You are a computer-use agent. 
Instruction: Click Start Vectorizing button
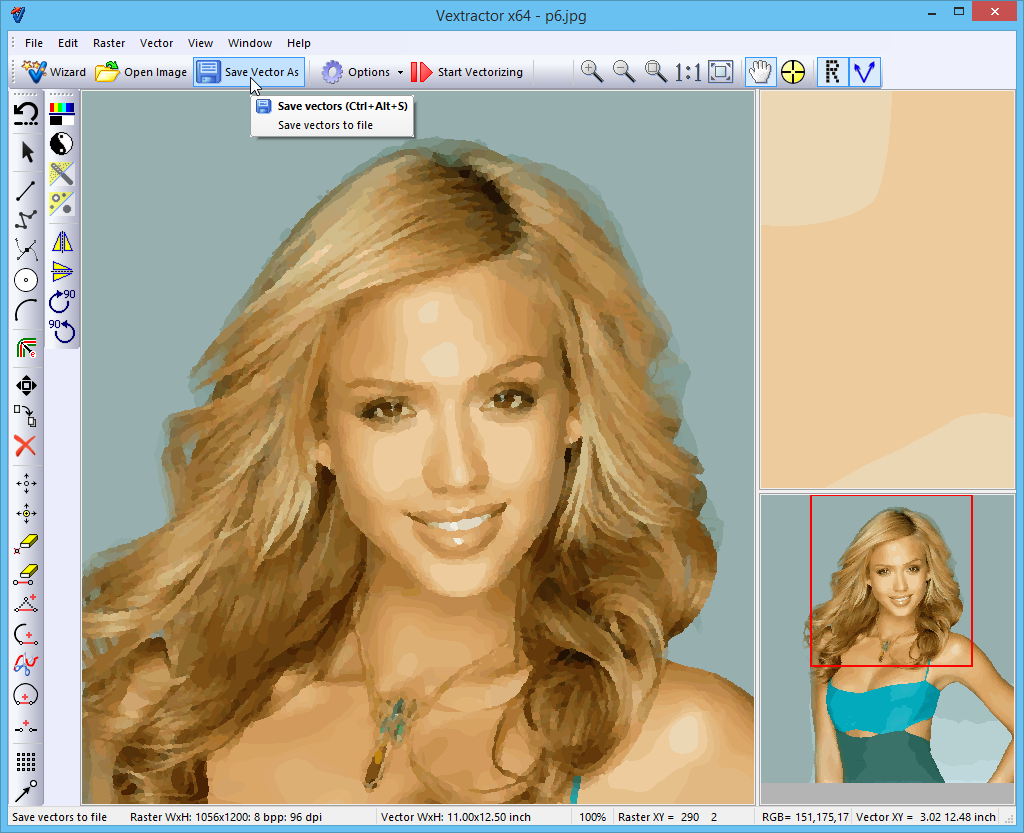(x=467, y=72)
